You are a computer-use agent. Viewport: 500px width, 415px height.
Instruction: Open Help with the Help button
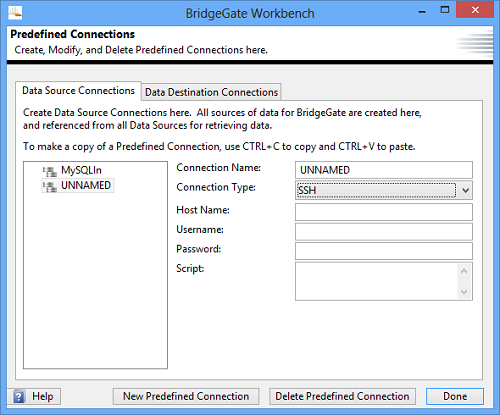[x=34, y=396]
